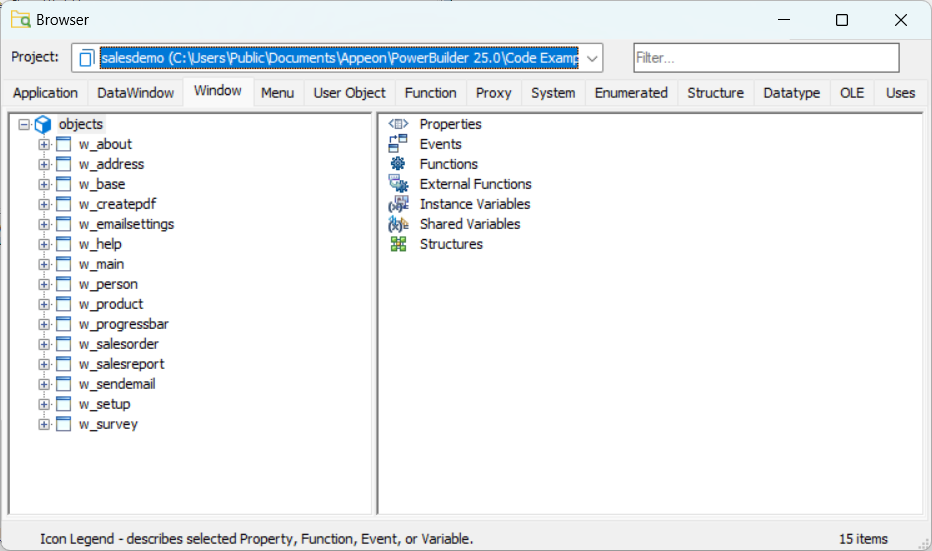Click the Properties icon in right pane
This screenshot has height=551, width=932.
pos(398,124)
